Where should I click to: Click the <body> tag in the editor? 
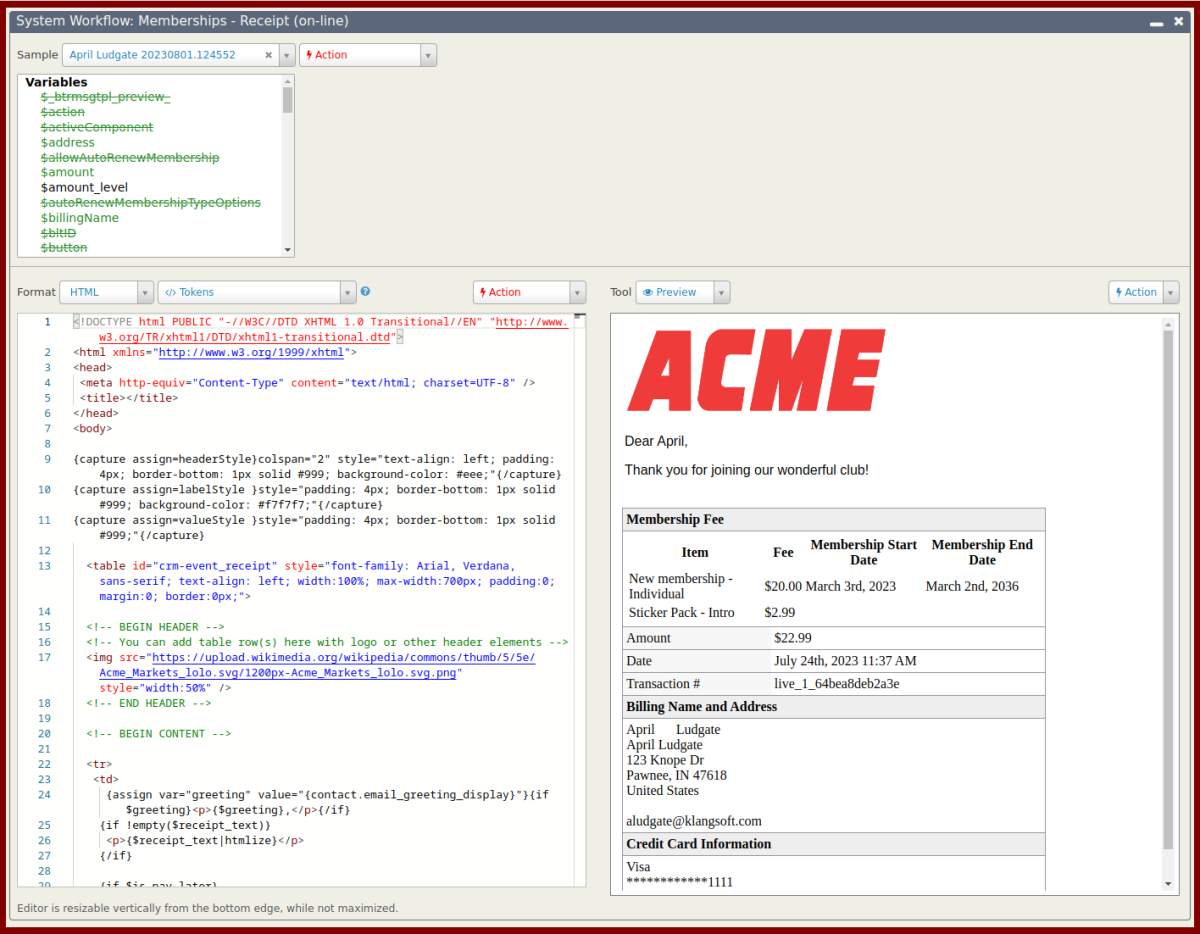tap(93, 428)
